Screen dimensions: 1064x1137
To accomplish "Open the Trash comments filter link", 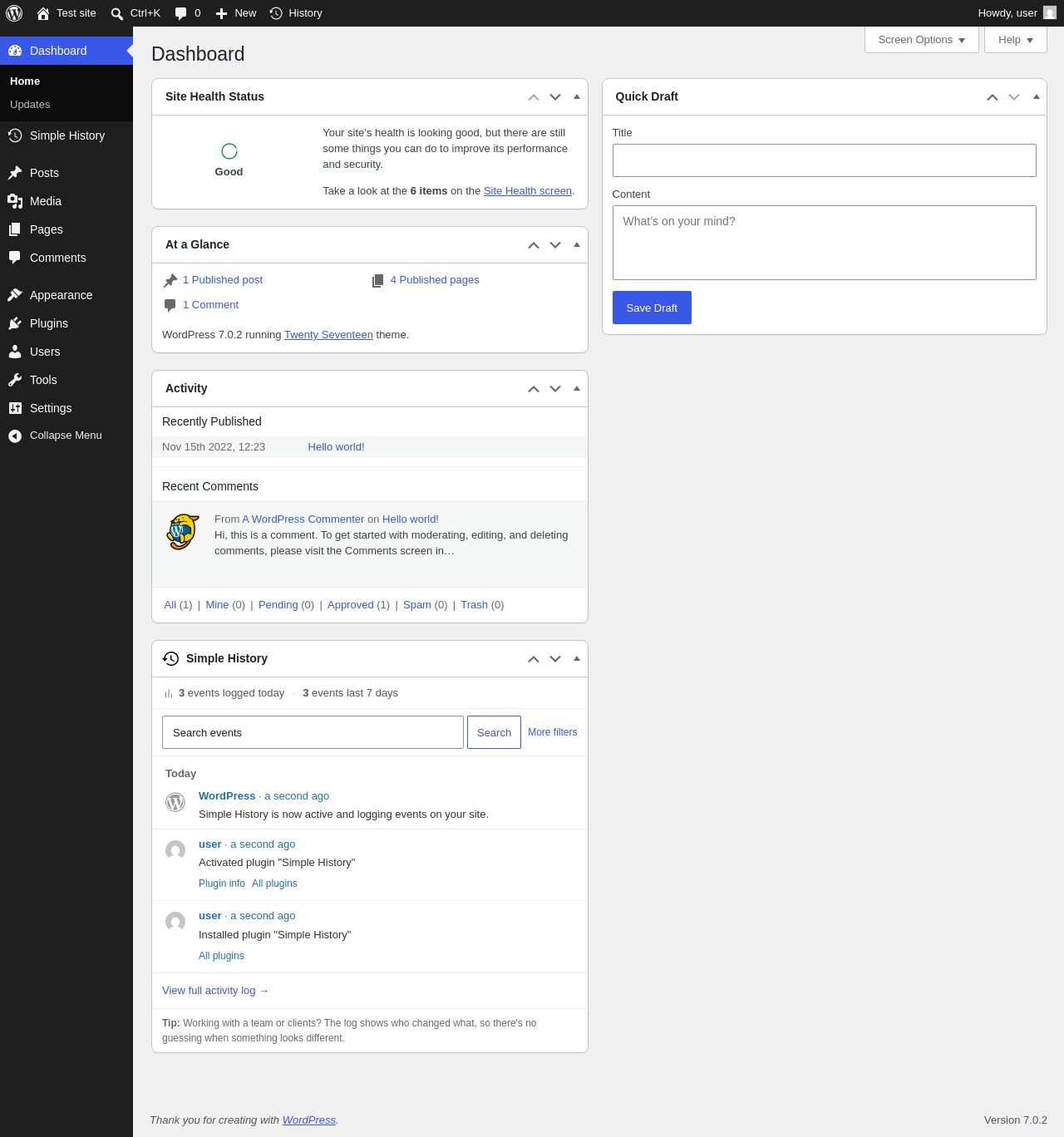I will coord(474,605).
